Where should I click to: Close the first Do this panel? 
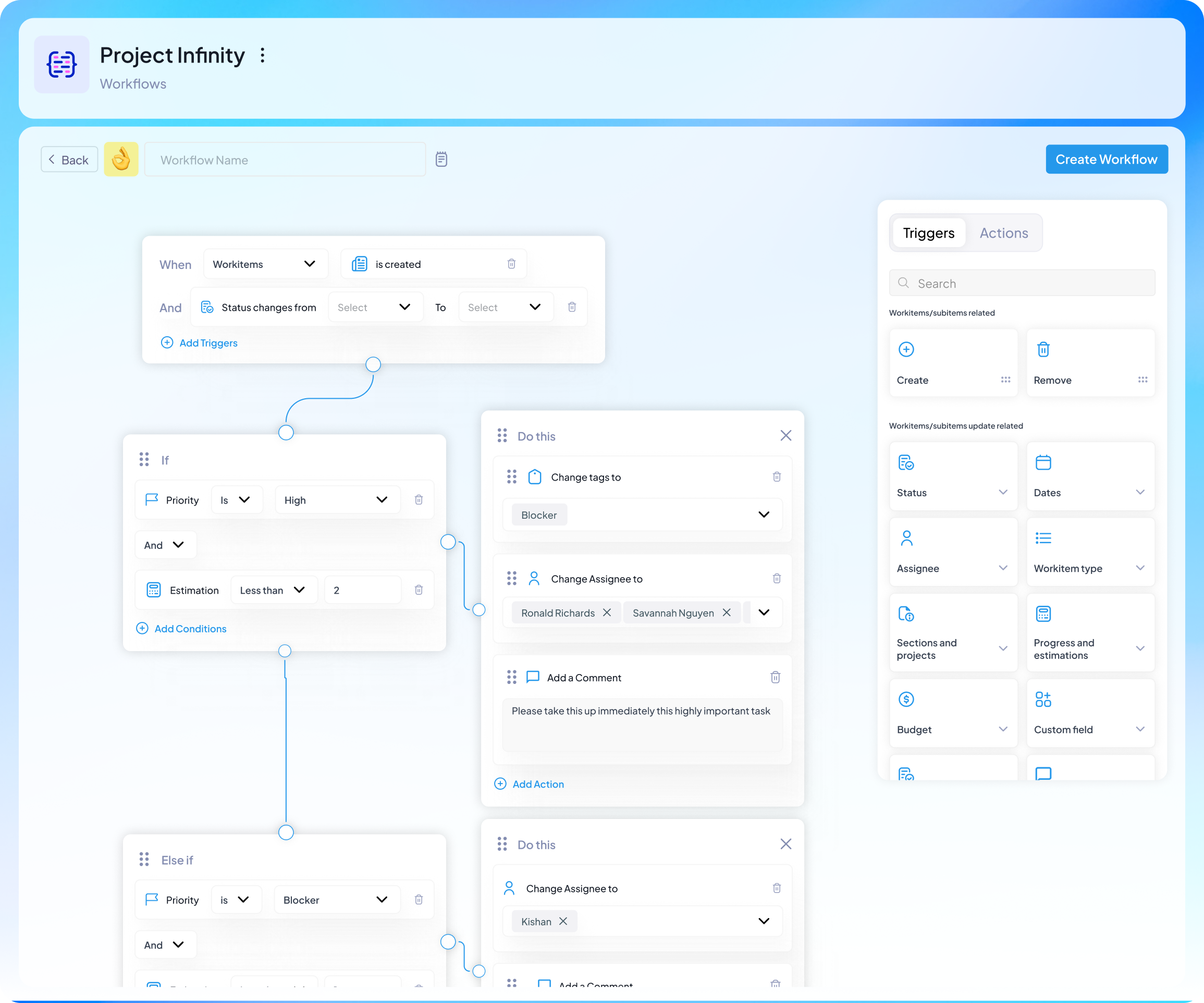tap(785, 435)
